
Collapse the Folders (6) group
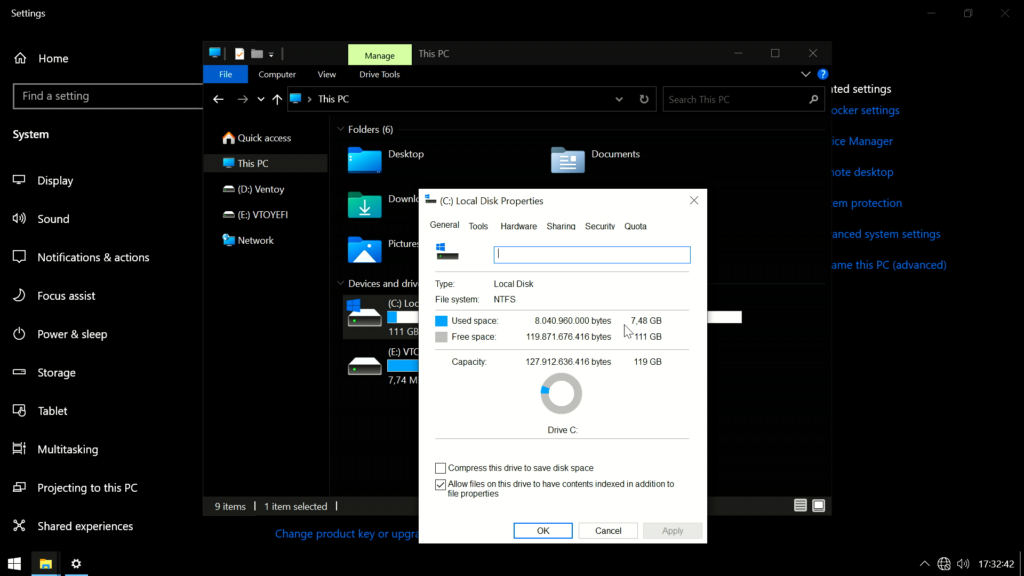[x=340, y=129]
